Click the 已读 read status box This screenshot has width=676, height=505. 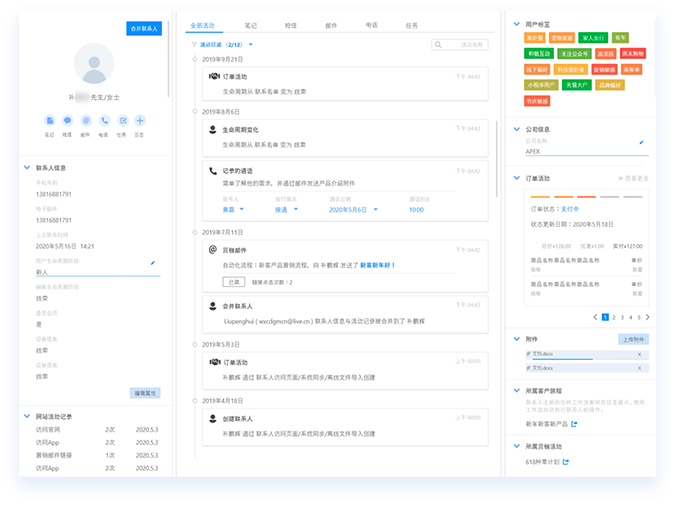click(234, 282)
